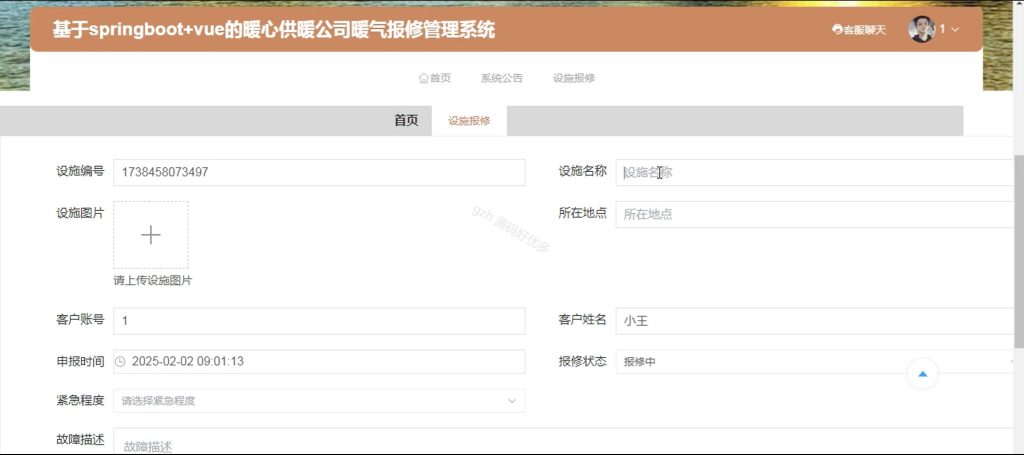Click the system title header text
Viewport: 1024px width, 455px height.
(x=274, y=29)
